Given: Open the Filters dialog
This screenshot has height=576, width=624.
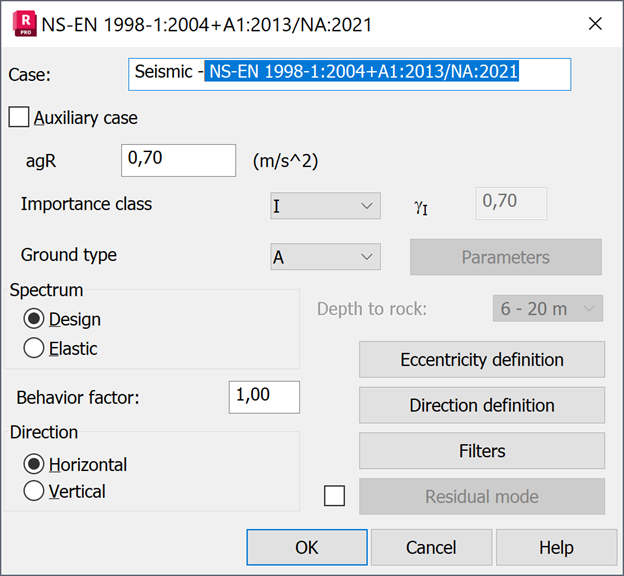Looking at the screenshot, I should point(482,451).
